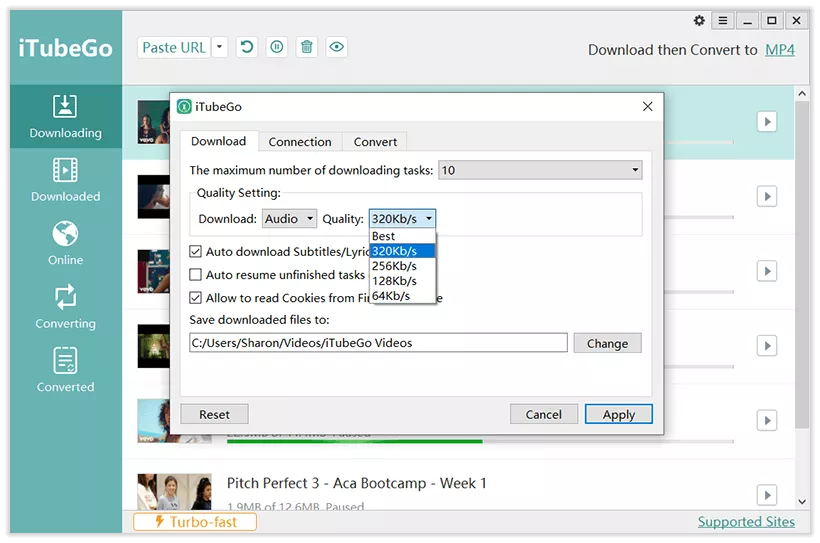Screen dimensions: 820x543
Task: Select 320Kb/s in quality list
Action: click(x=402, y=251)
